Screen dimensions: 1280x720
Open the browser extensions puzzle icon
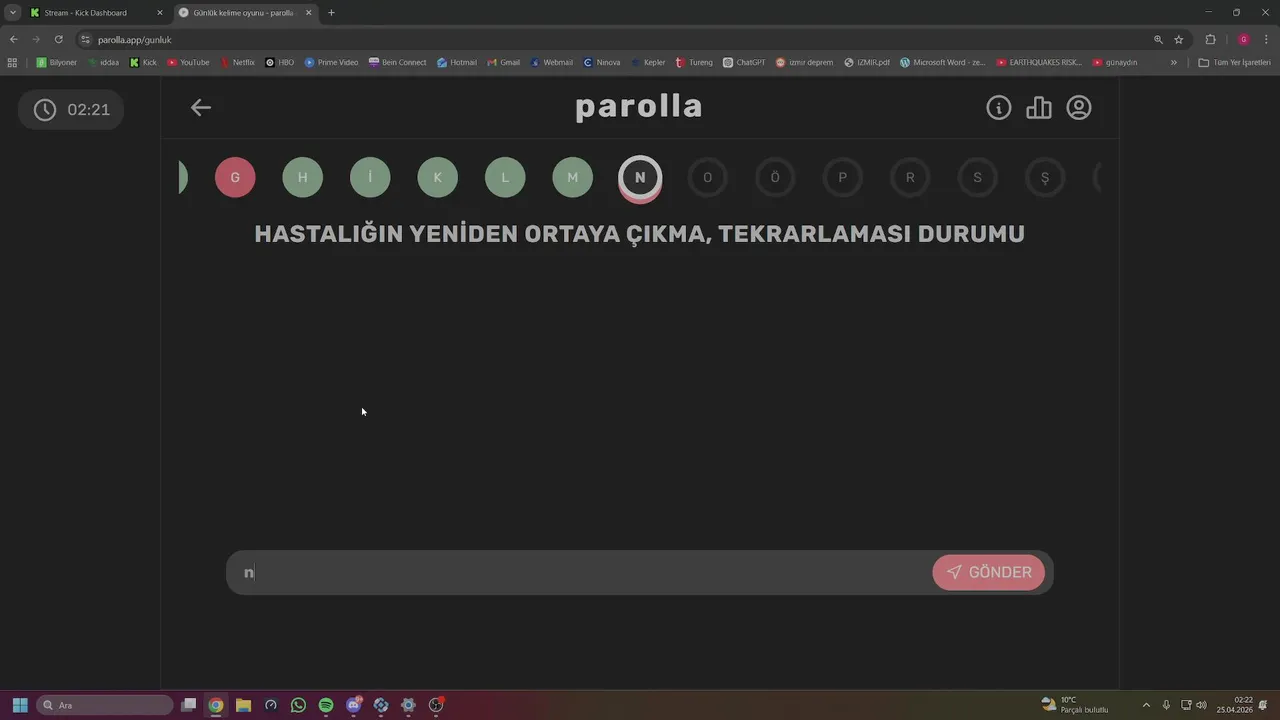[x=1210, y=40]
